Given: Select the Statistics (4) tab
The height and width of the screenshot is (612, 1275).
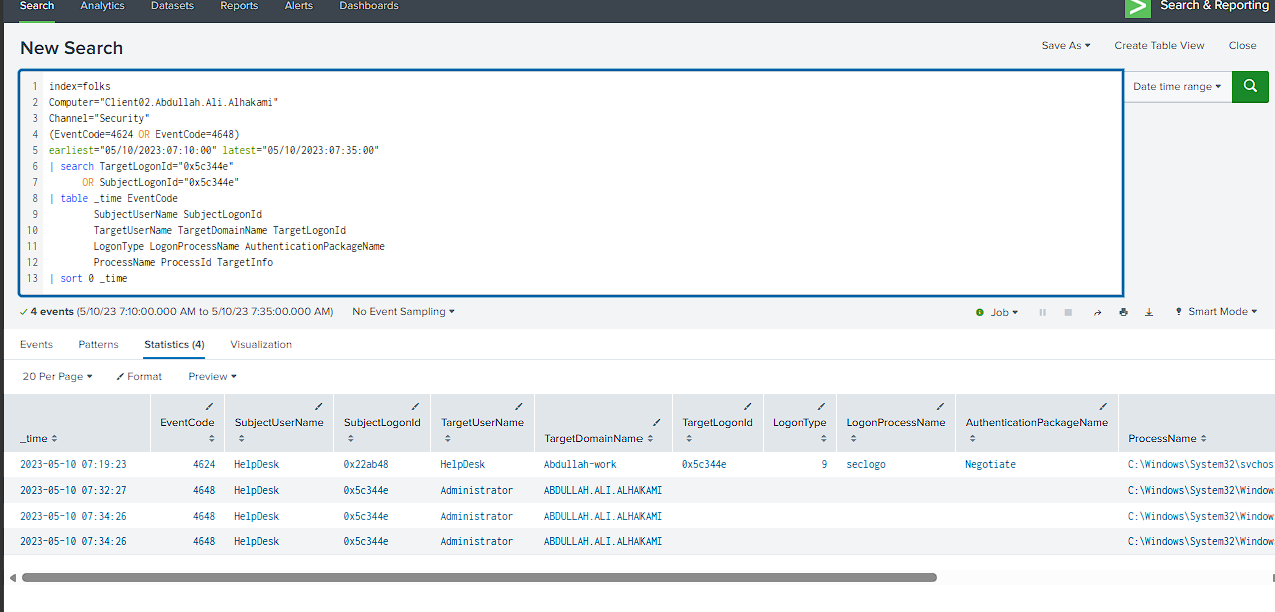Looking at the screenshot, I should pos(174,345).
